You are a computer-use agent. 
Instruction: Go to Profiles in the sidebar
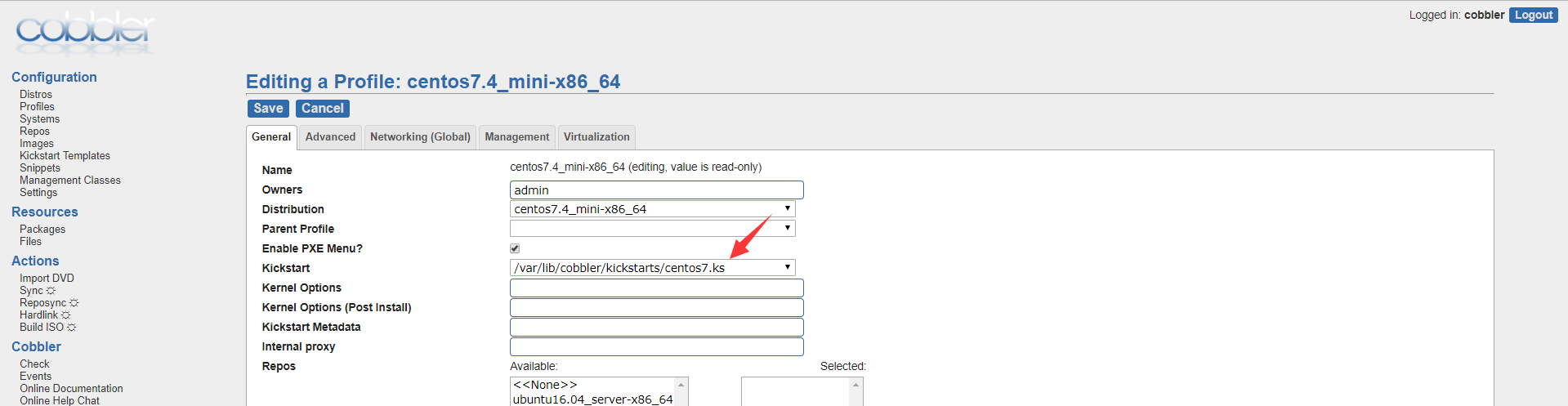point(37,107)
